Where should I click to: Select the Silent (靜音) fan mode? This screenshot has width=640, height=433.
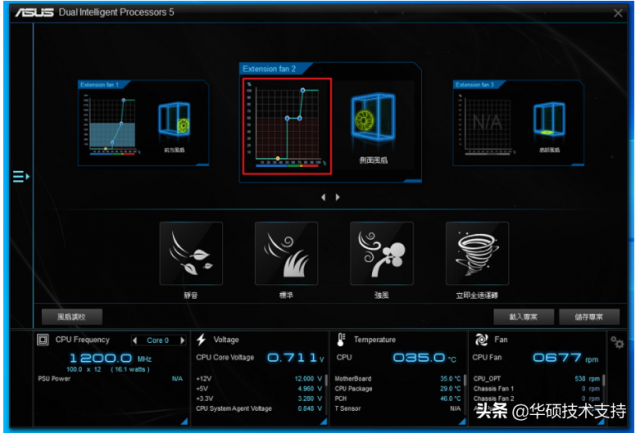(x=191, y=253)
